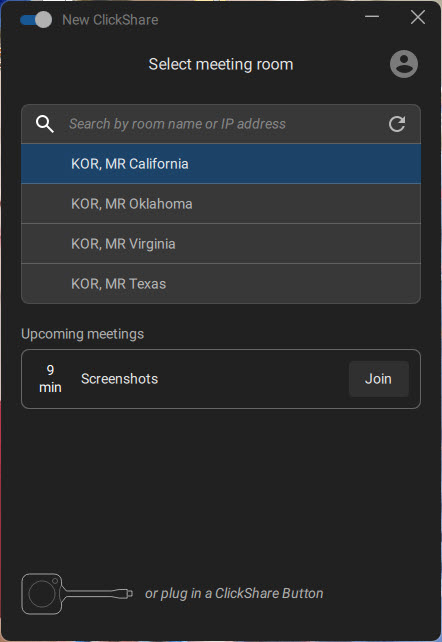This screenshot has height=642, width=442.
Task: Click the Select meeting room heading
Action: click(221, 64)
